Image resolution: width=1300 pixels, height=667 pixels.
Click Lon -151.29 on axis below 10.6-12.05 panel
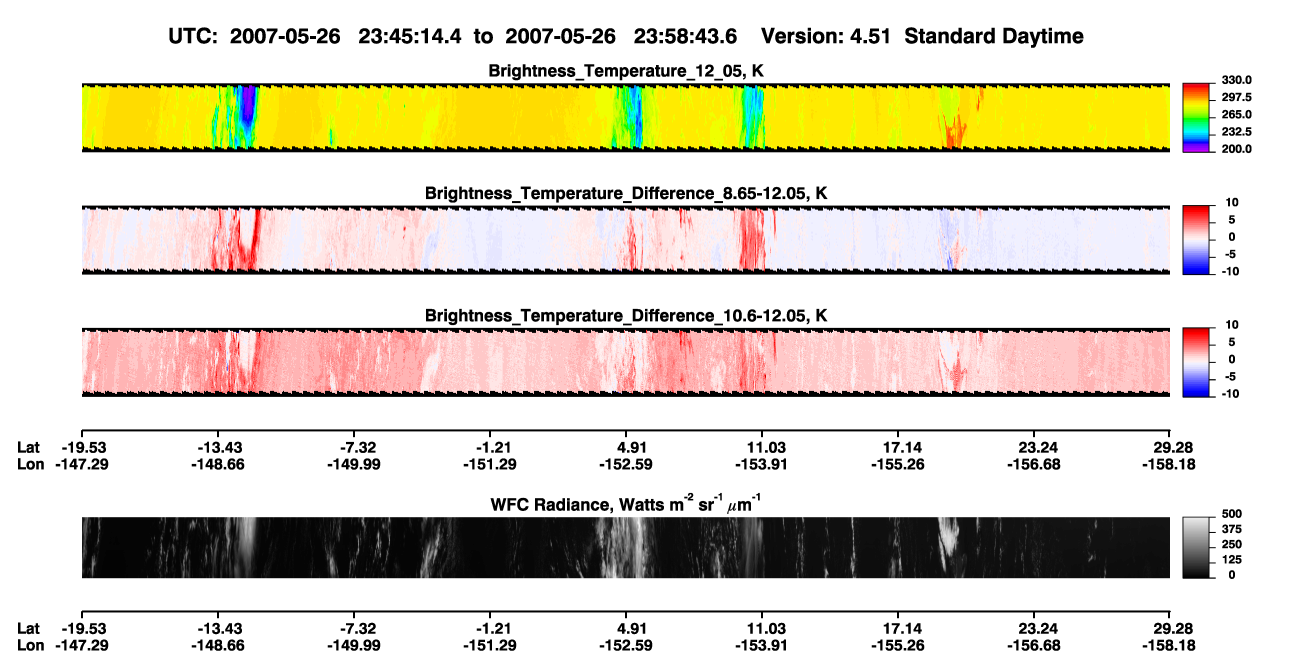(491, 464)
